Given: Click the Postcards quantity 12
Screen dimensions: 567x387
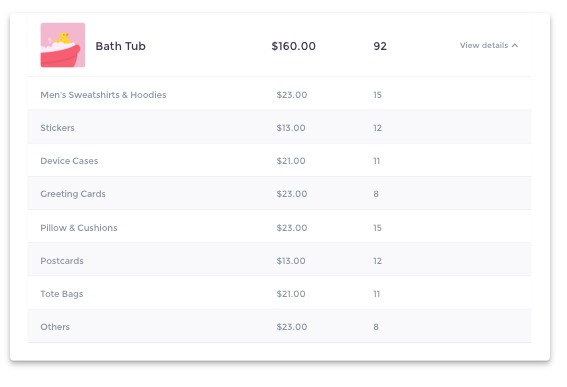Looking at the screenshot, I should pyautogui.click(x=378, y=261).
